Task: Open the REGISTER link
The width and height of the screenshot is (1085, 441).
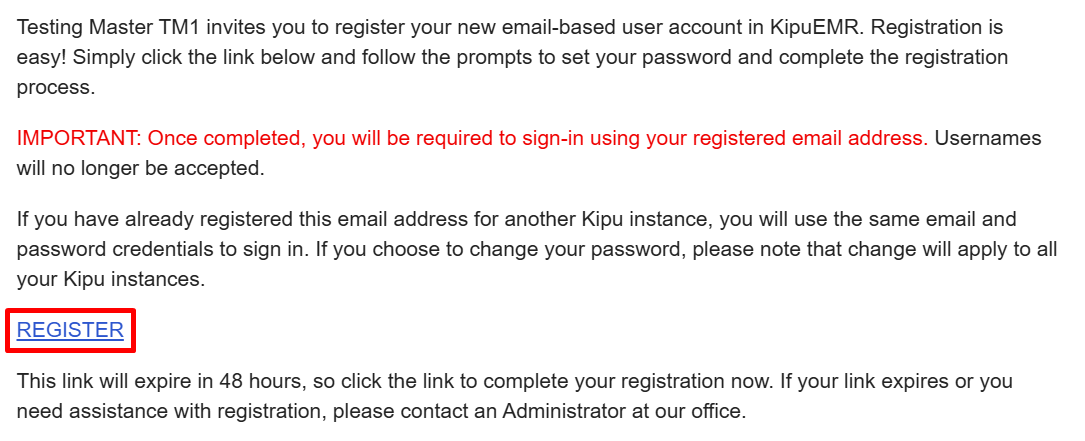Action: tap(70, 330)
